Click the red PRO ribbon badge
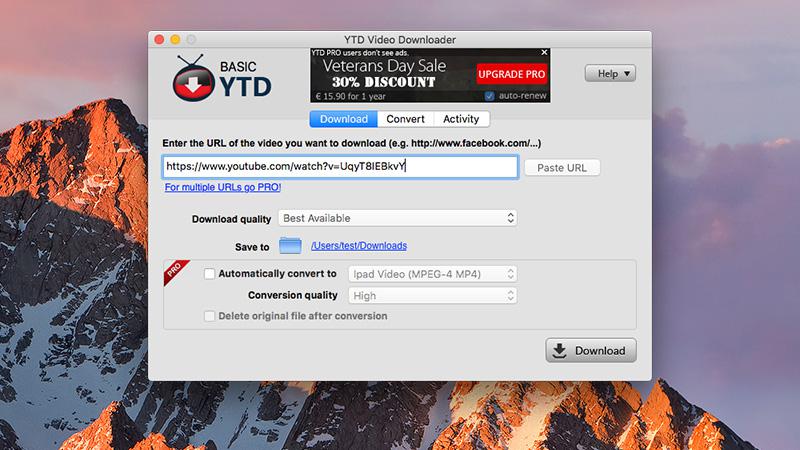Viewport: 800px width, 450px height. click(x=176, y=271)
